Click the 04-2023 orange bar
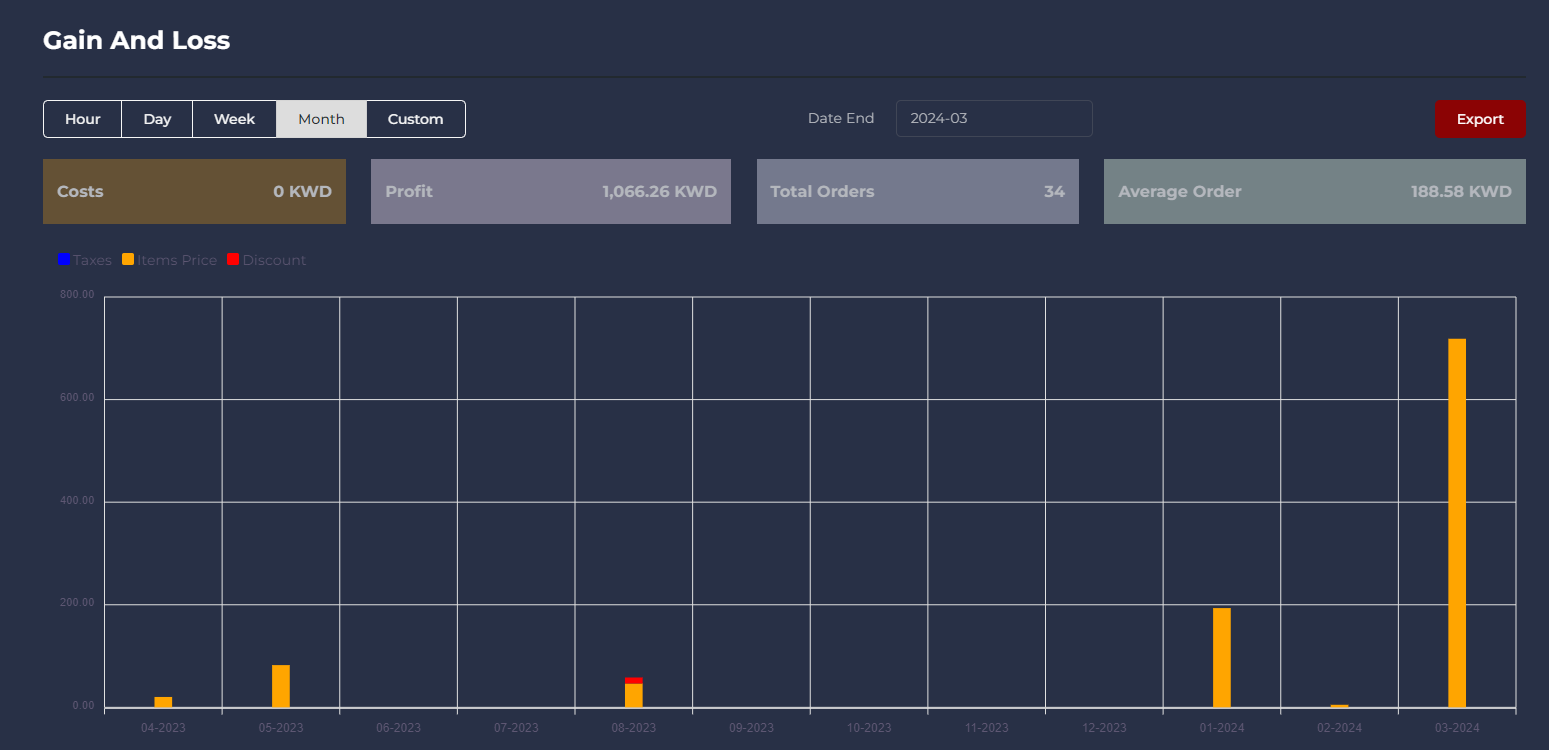 tap(163, 702)
